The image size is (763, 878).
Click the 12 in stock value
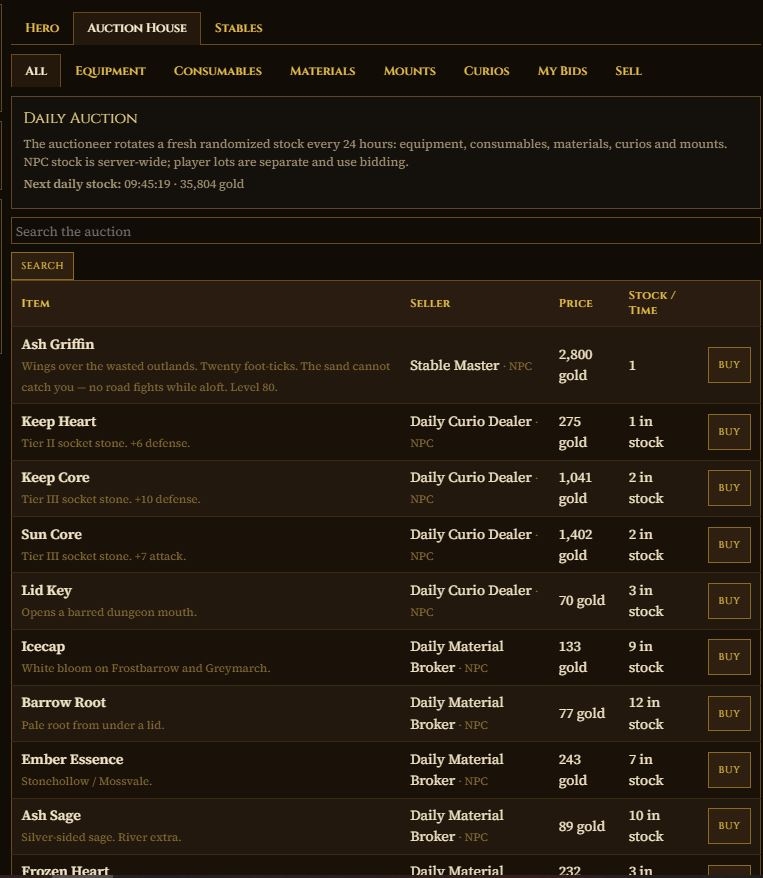[646, 714]
